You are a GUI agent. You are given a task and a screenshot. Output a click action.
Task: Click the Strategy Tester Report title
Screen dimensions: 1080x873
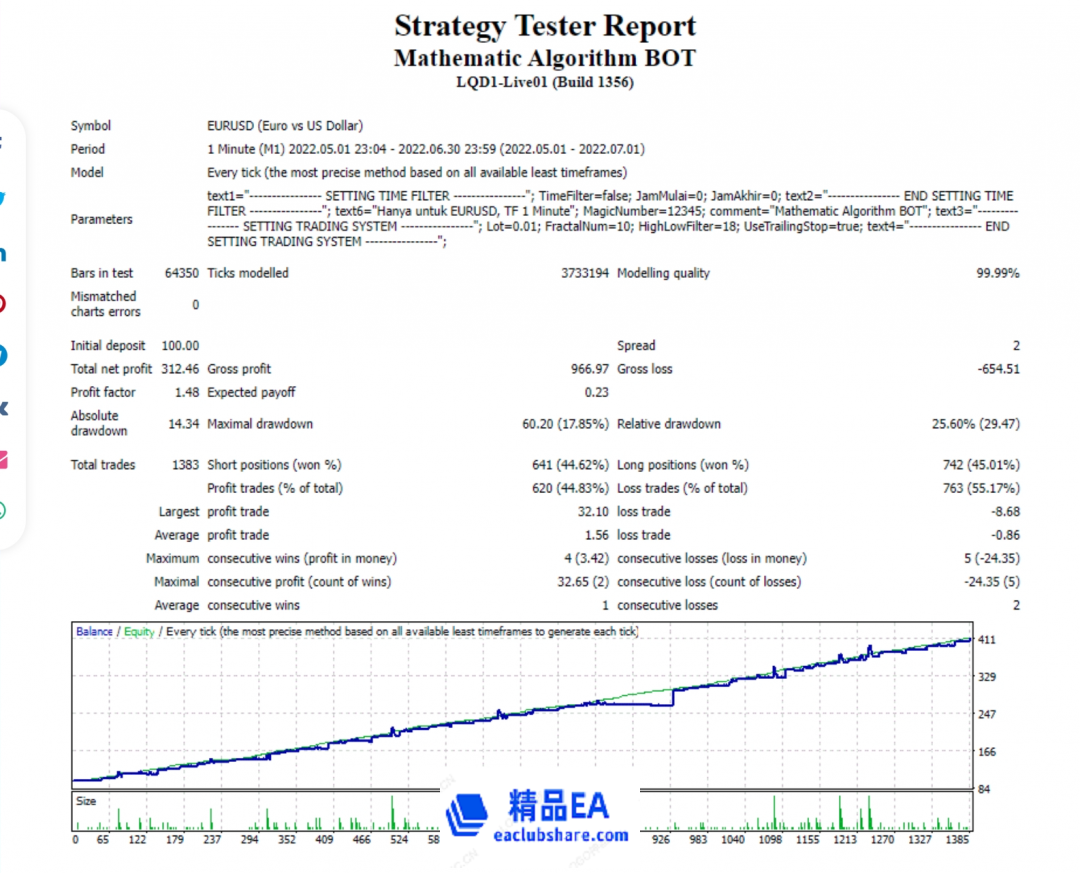click(x=544, y=26)
